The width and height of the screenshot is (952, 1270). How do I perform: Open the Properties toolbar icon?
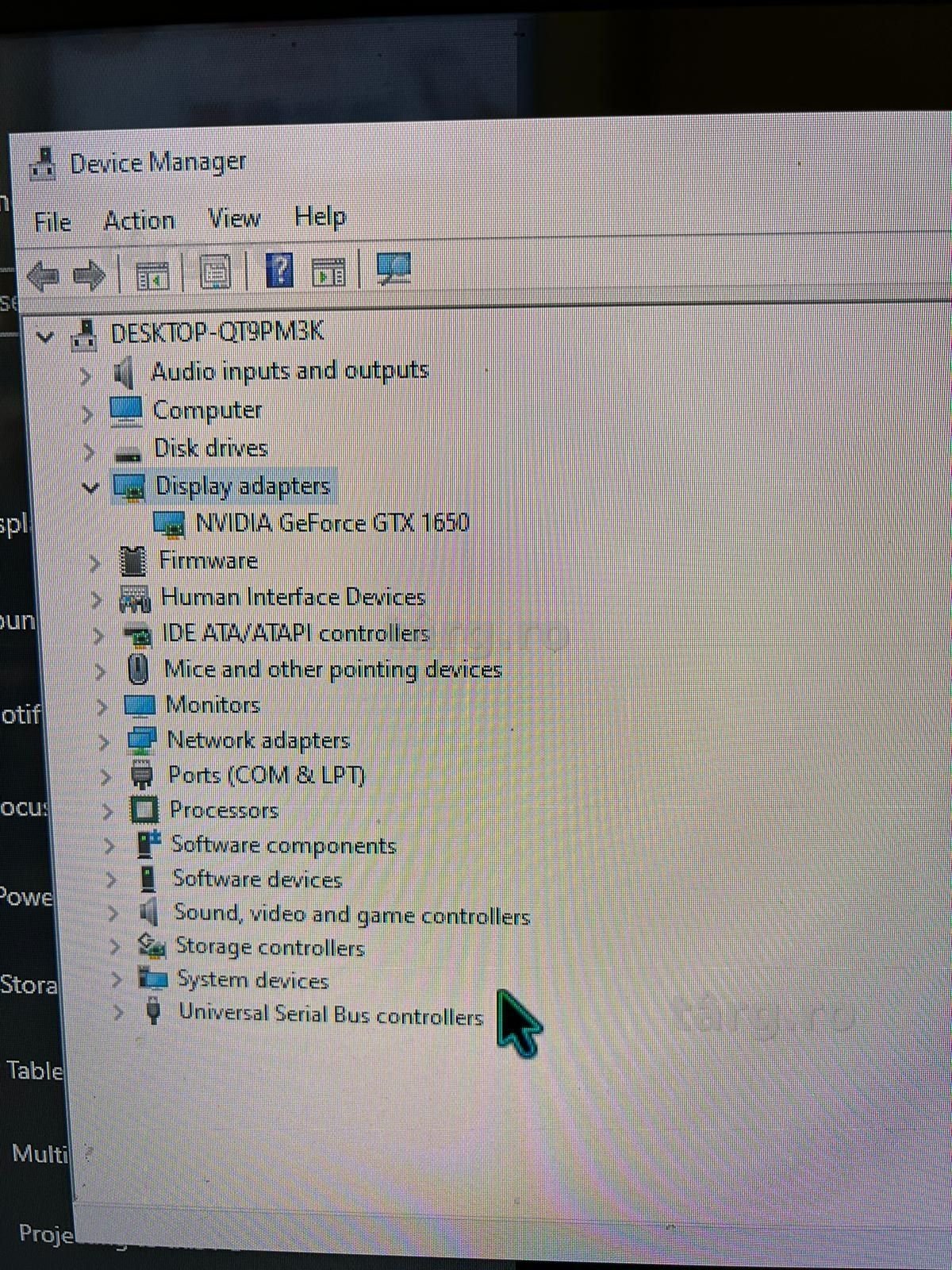point(215,272)
